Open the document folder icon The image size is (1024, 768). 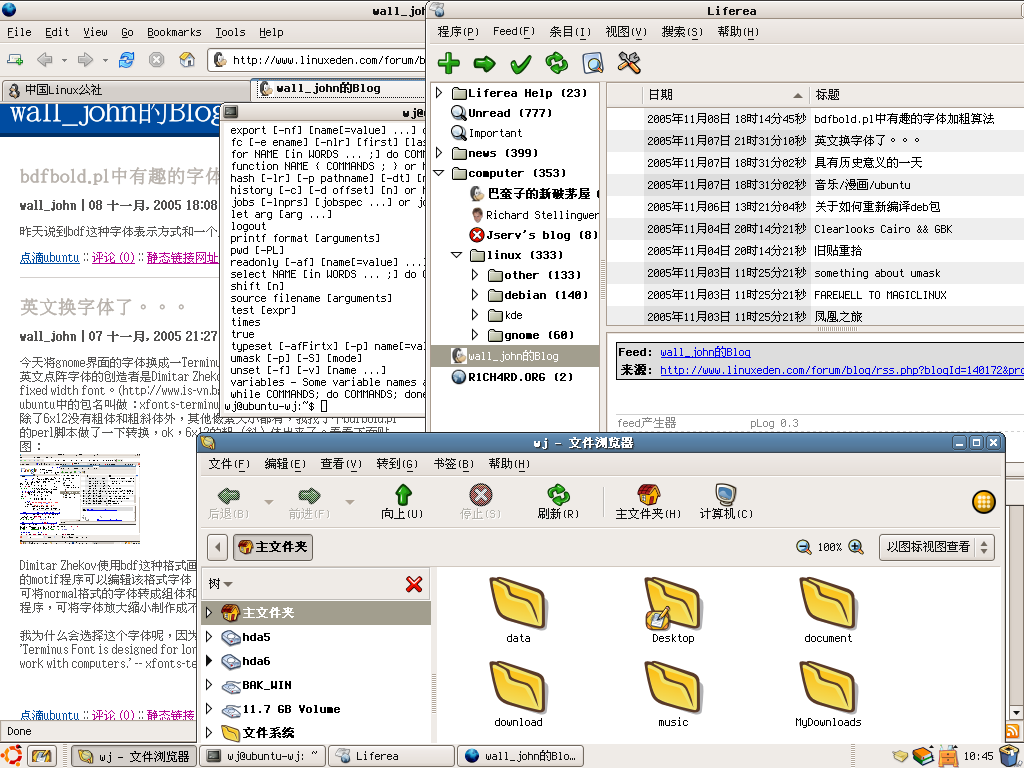point(827,603)
